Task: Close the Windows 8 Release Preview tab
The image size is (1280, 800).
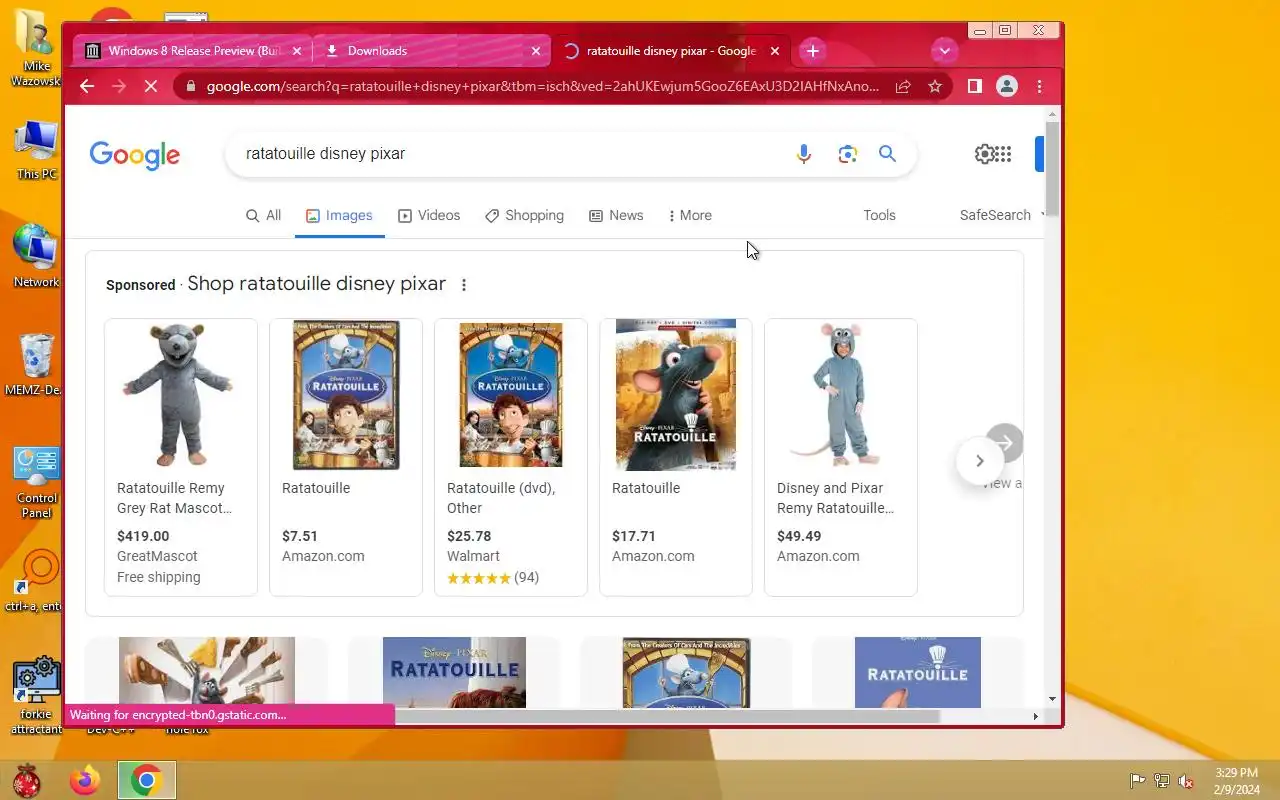Action: click(298, 51)
